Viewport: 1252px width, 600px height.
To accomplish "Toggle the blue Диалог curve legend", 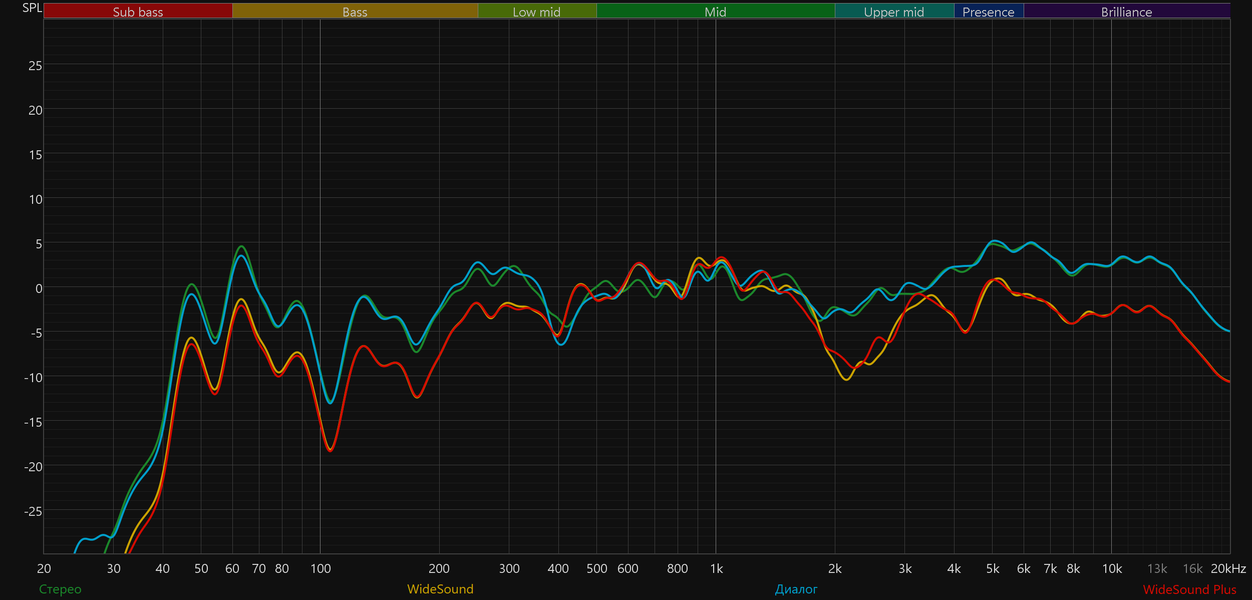I will click(796, 590).
